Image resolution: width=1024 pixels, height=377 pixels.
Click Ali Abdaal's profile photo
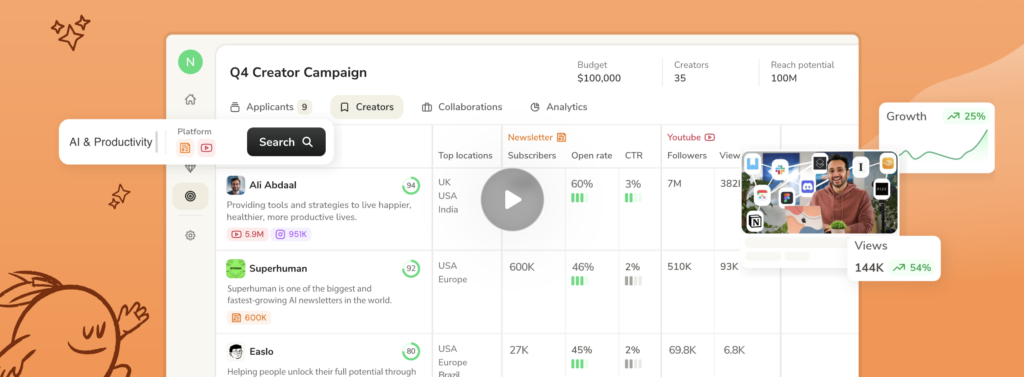click(236, 185)
